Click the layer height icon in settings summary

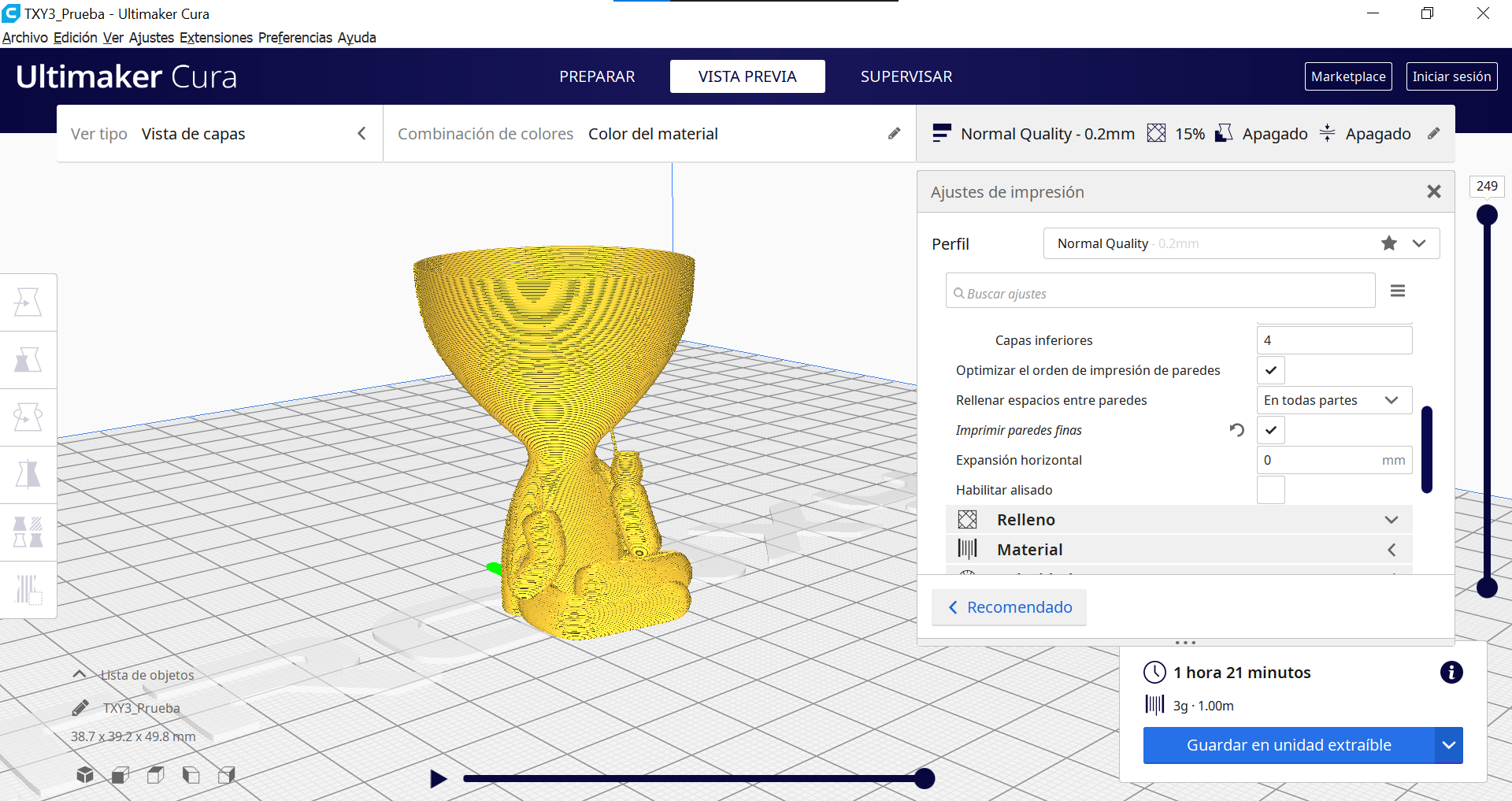[x=941, y=134]
